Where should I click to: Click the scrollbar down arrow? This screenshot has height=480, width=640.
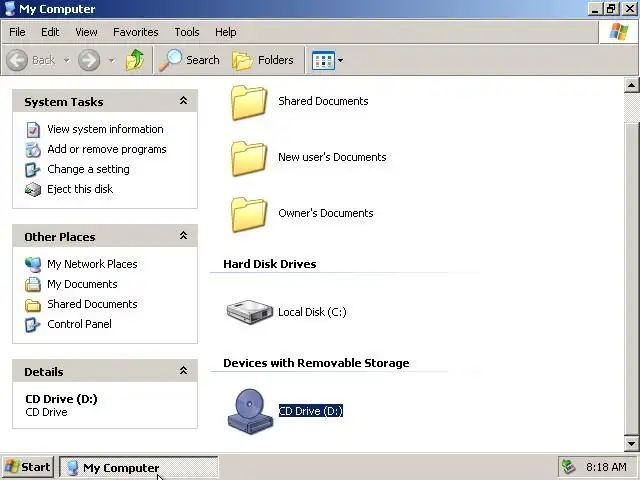pos(631,443)
